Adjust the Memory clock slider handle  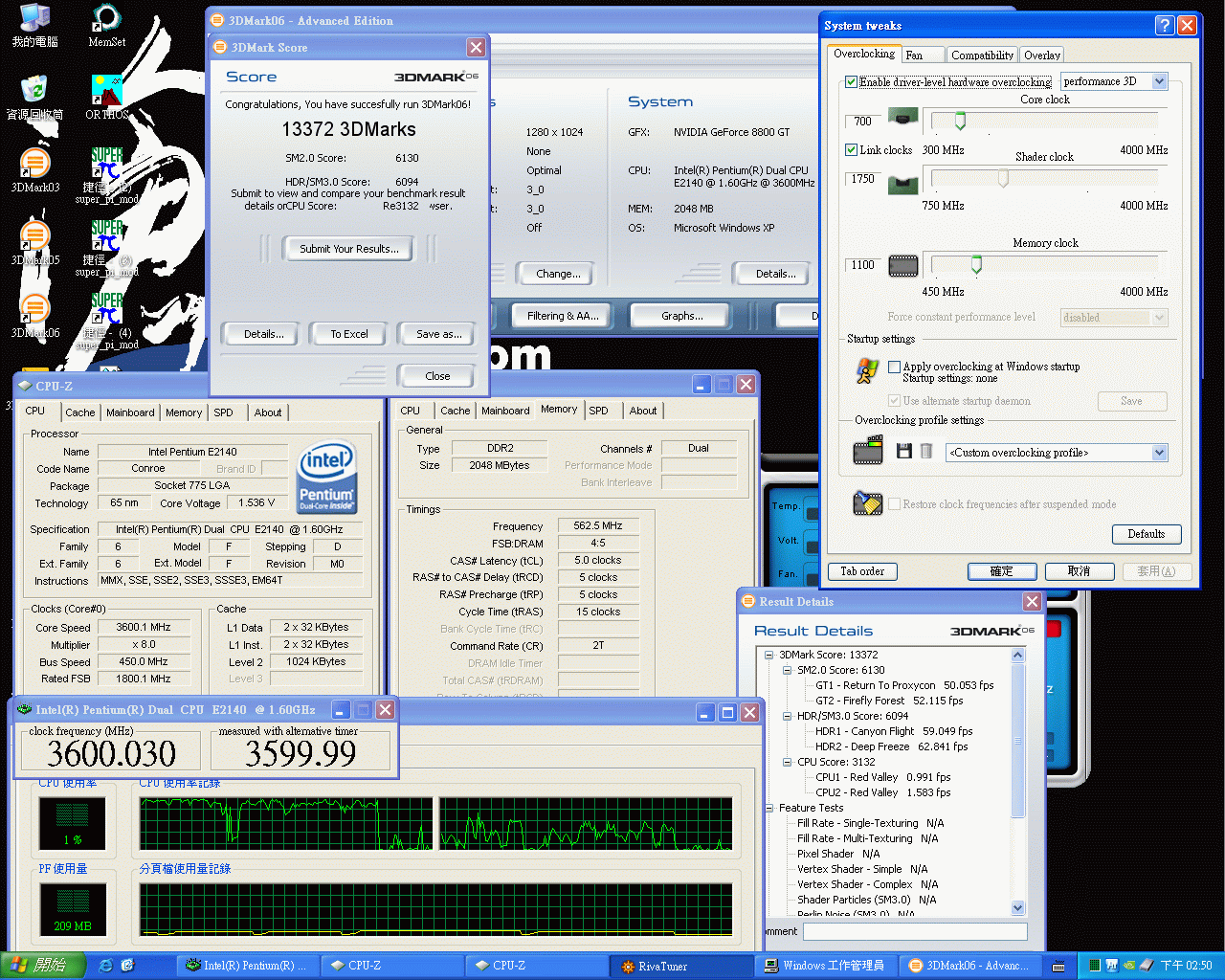click(x=976, y=264)
